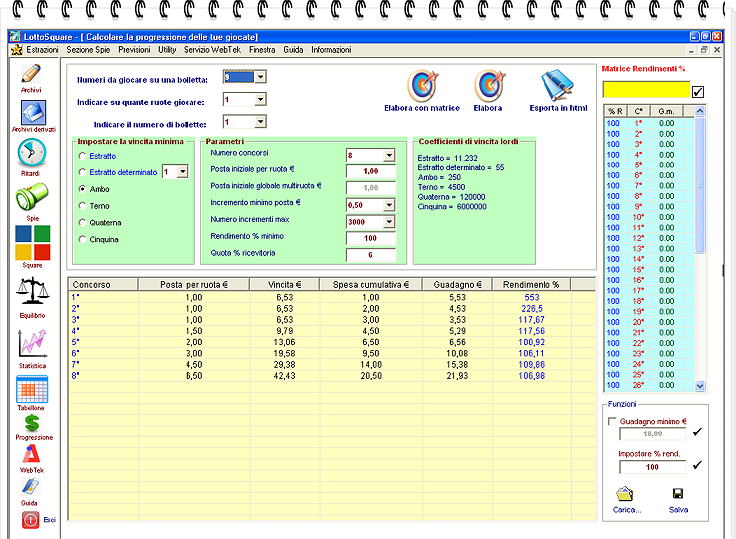736x539 pixels.
Task: Click the checkmark beside Impostare % rend. field
Action: point(698,465)
